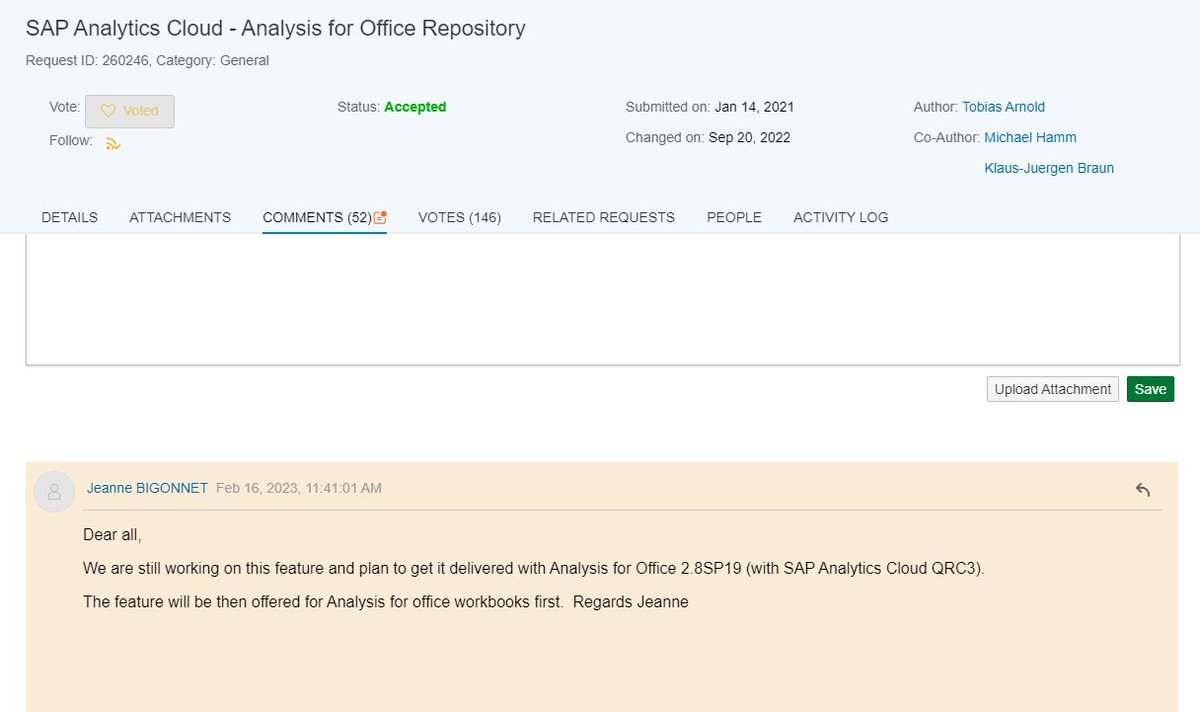Click the changed date Sep 20, 2022
The image size is (1200, 712).
coord(750,137)
